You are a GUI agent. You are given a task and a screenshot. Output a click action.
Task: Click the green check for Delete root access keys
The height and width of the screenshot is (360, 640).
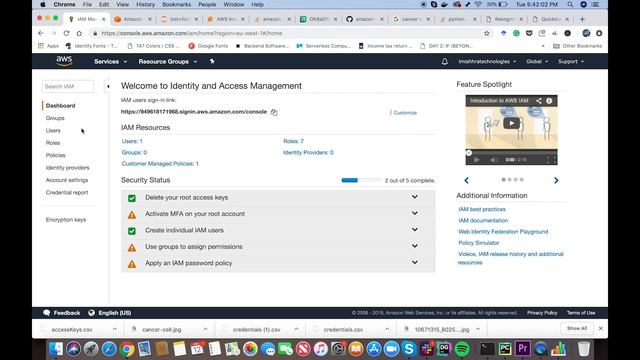pos(132,198)
